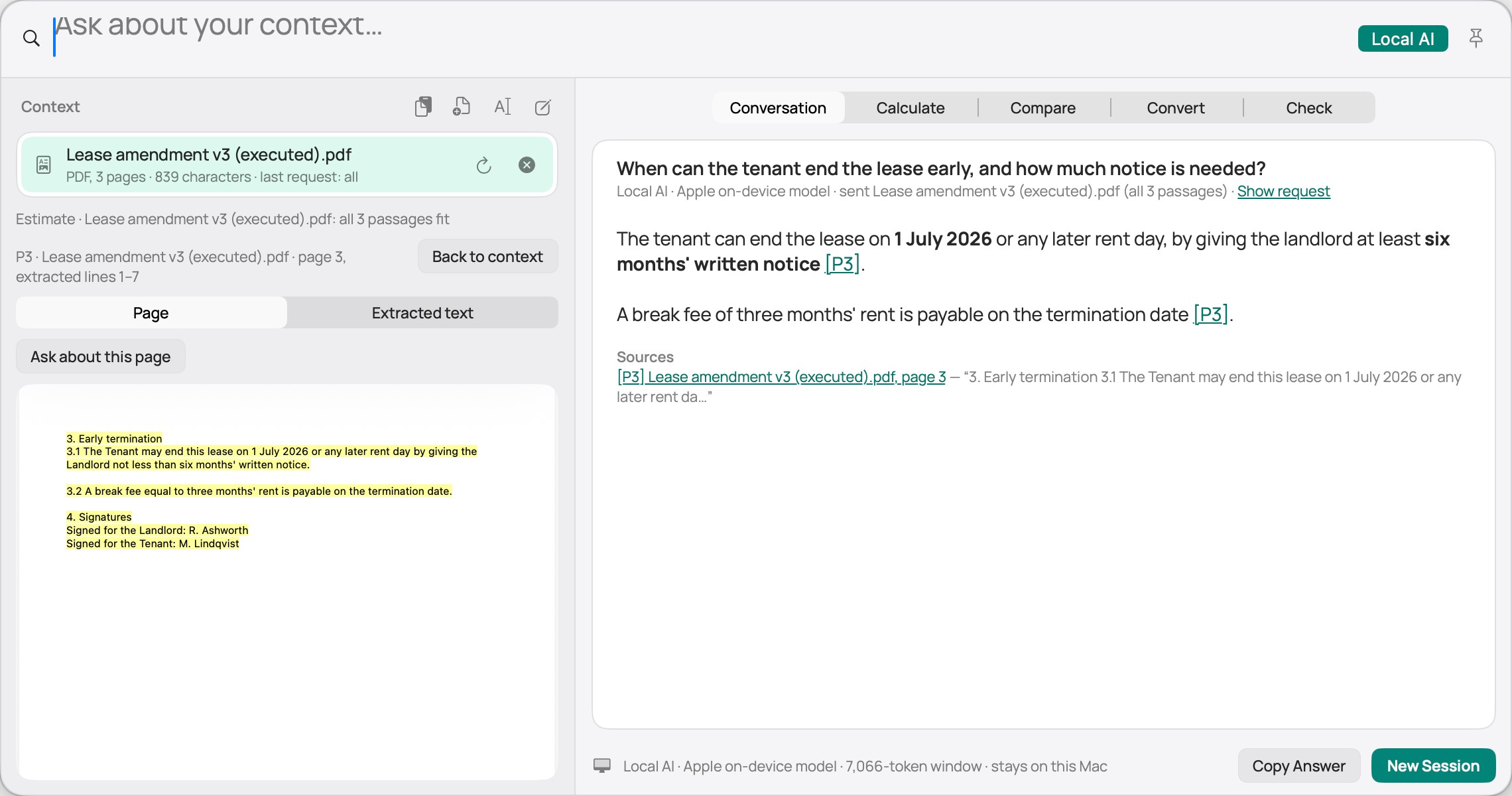The height and width of the screenshot is (796, 1512).
Task: Click the highlighted '3.2 A break fee' line
Action: click(259, 491)
